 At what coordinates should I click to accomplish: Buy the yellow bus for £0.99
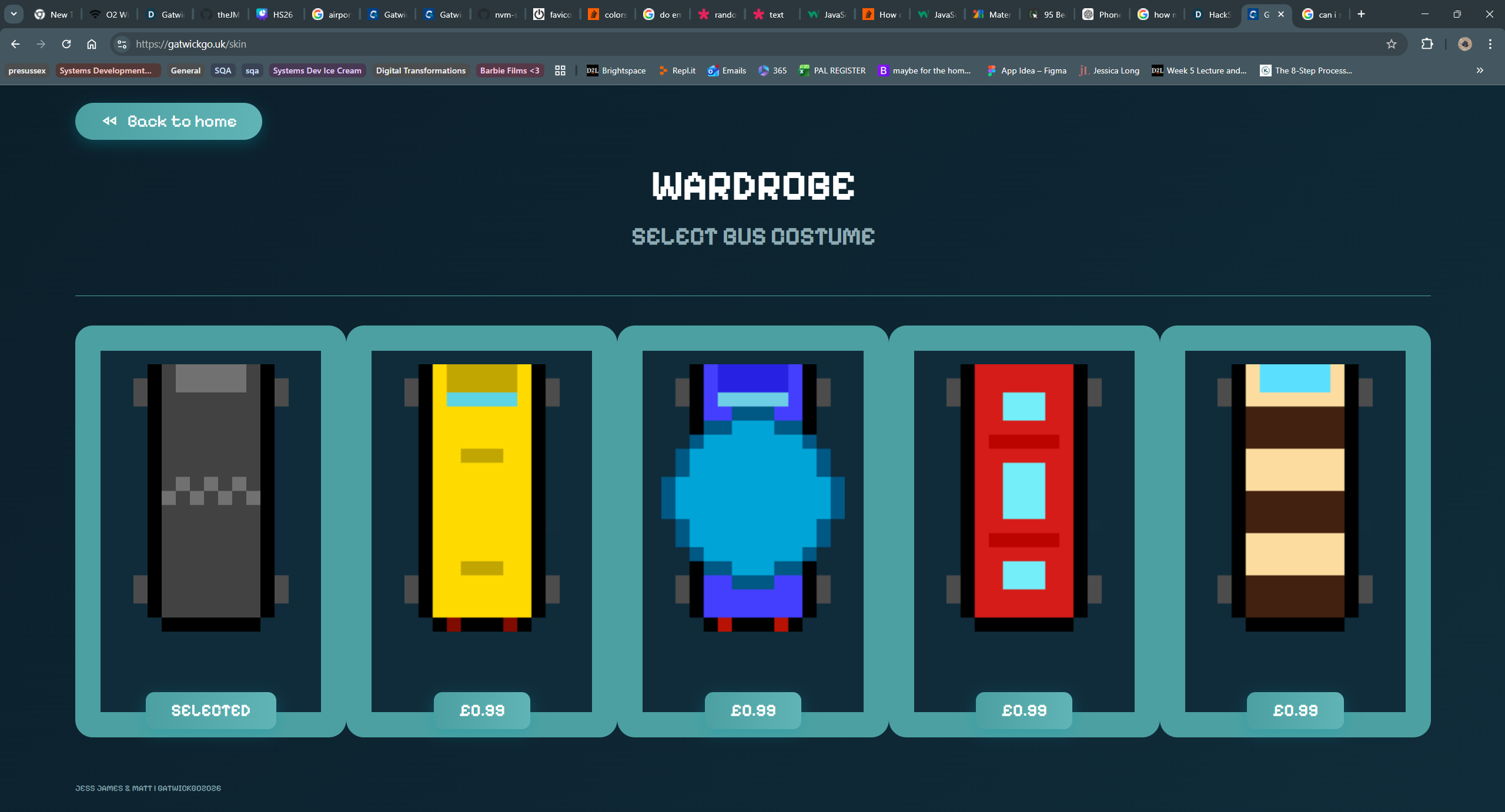(x=481, y=710)
